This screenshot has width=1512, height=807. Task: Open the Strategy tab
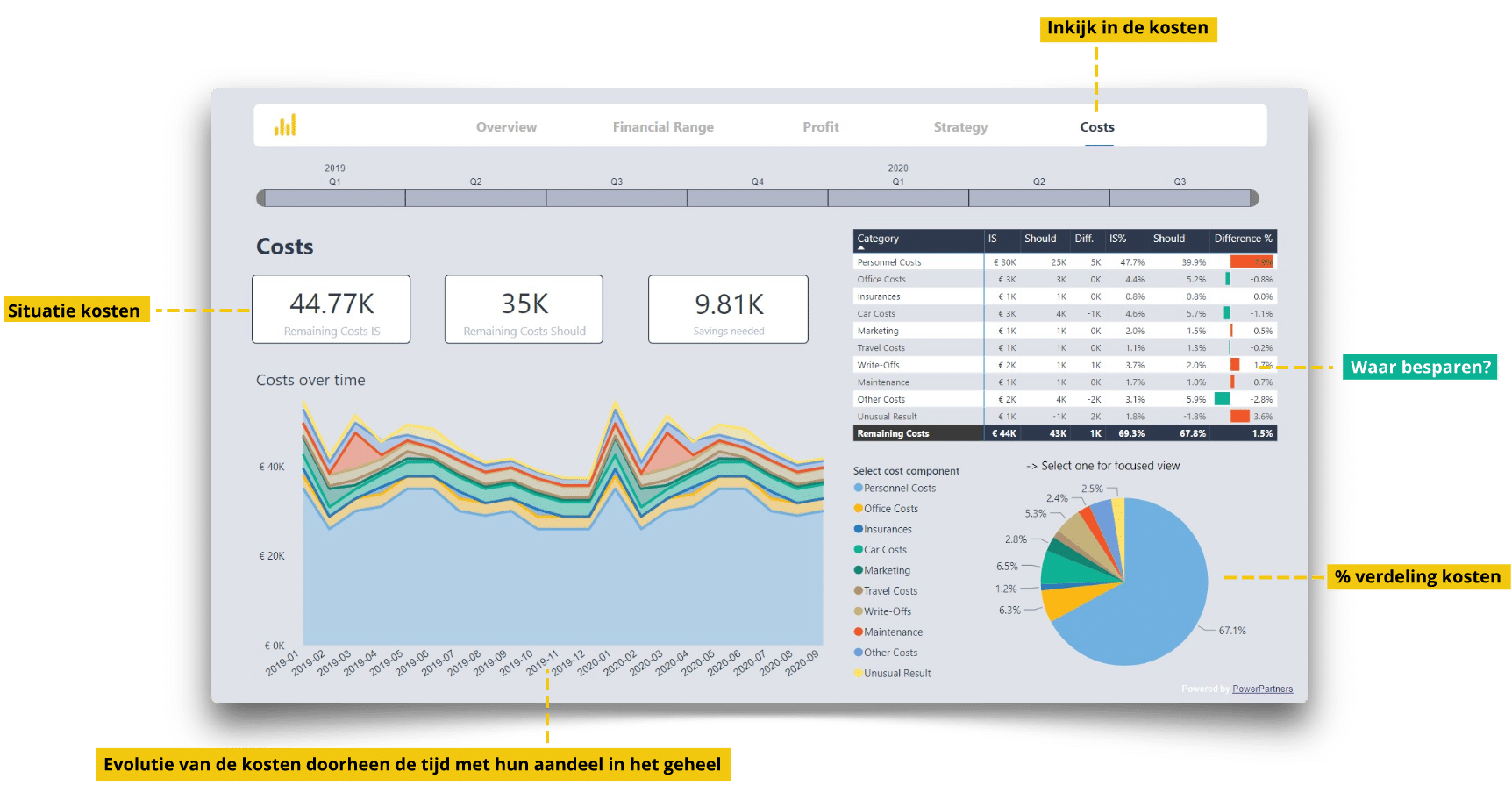coord(960,127)
